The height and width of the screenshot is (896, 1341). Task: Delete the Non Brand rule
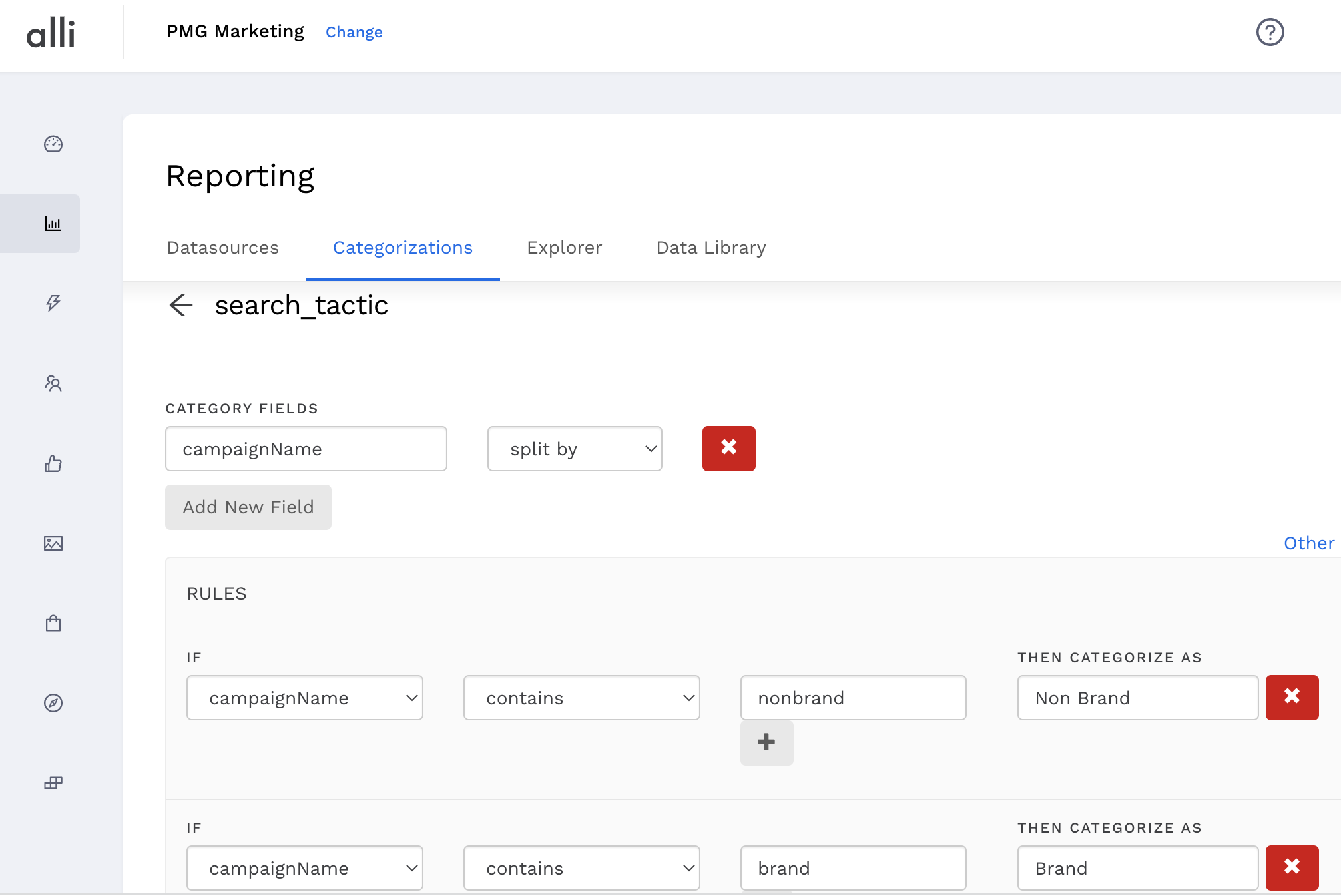[1292, 698]
